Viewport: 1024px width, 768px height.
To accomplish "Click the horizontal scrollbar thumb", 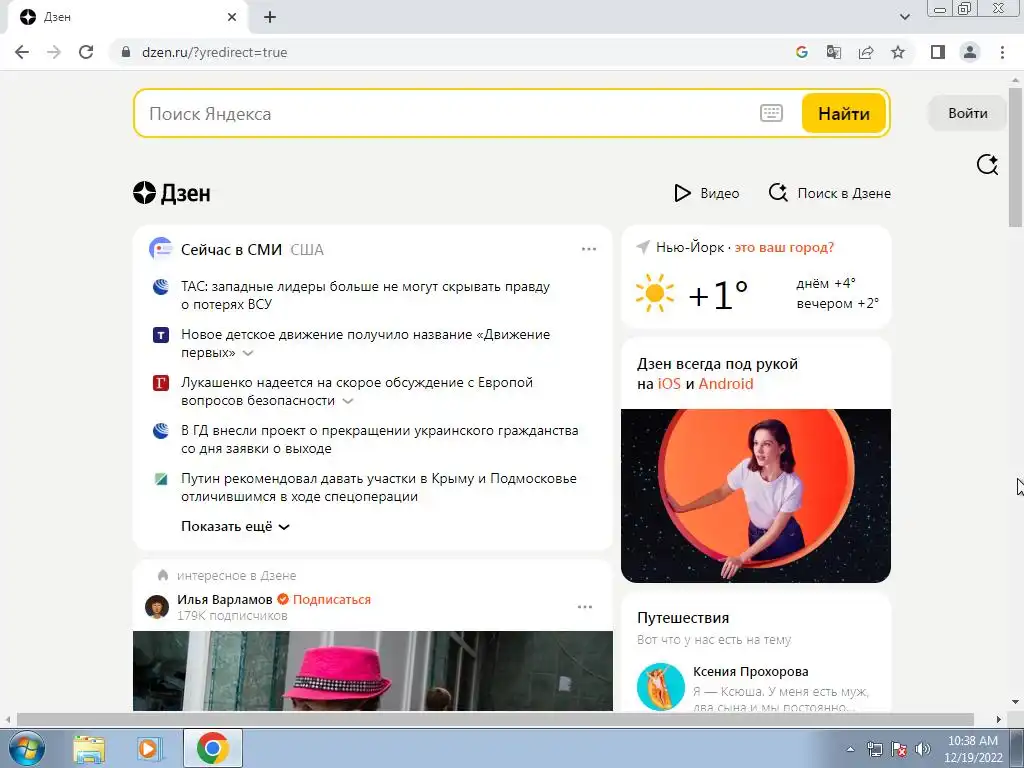I will (x=495, y=719).
